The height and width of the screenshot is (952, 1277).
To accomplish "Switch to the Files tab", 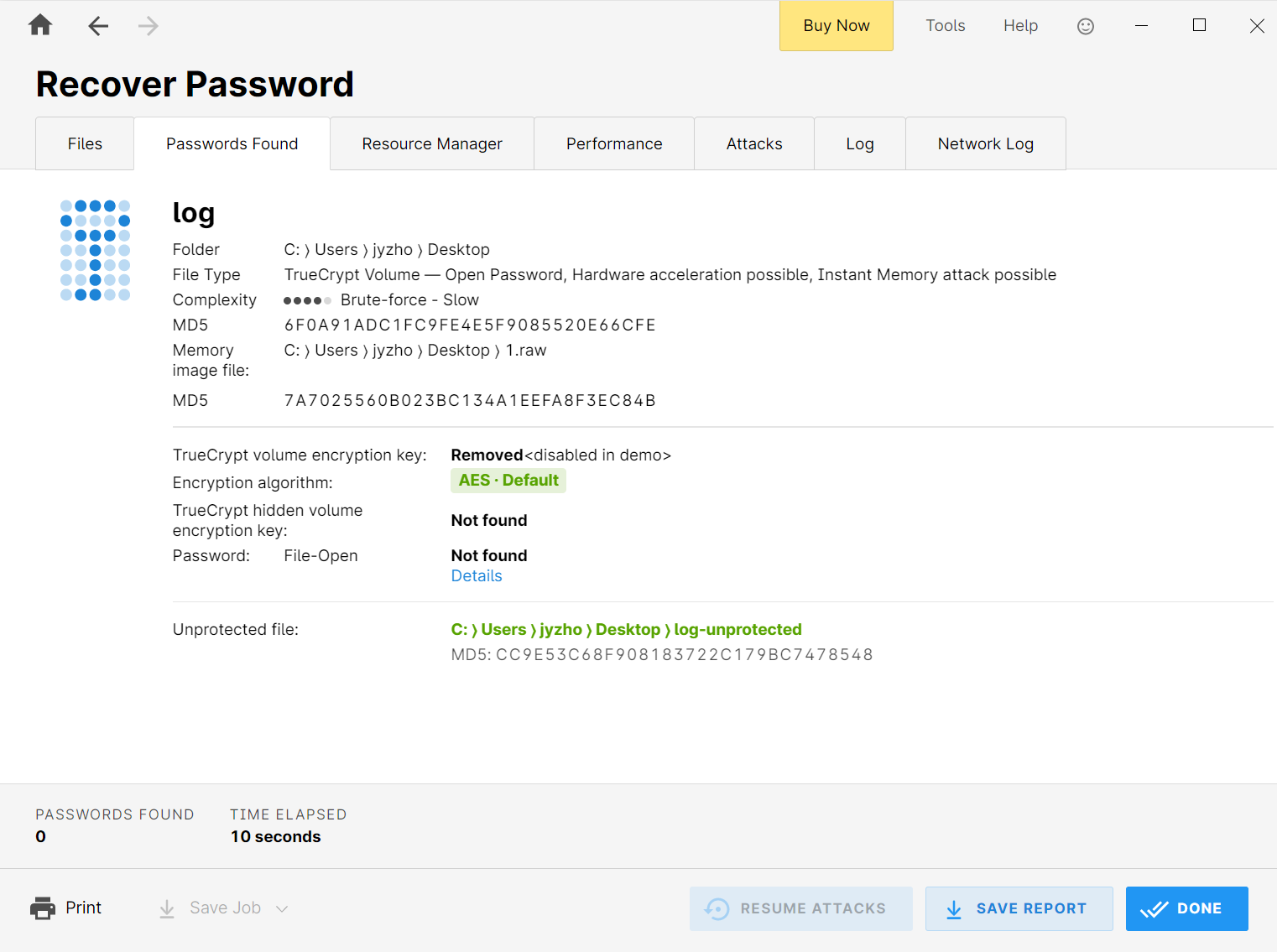I will click(85, 144).
